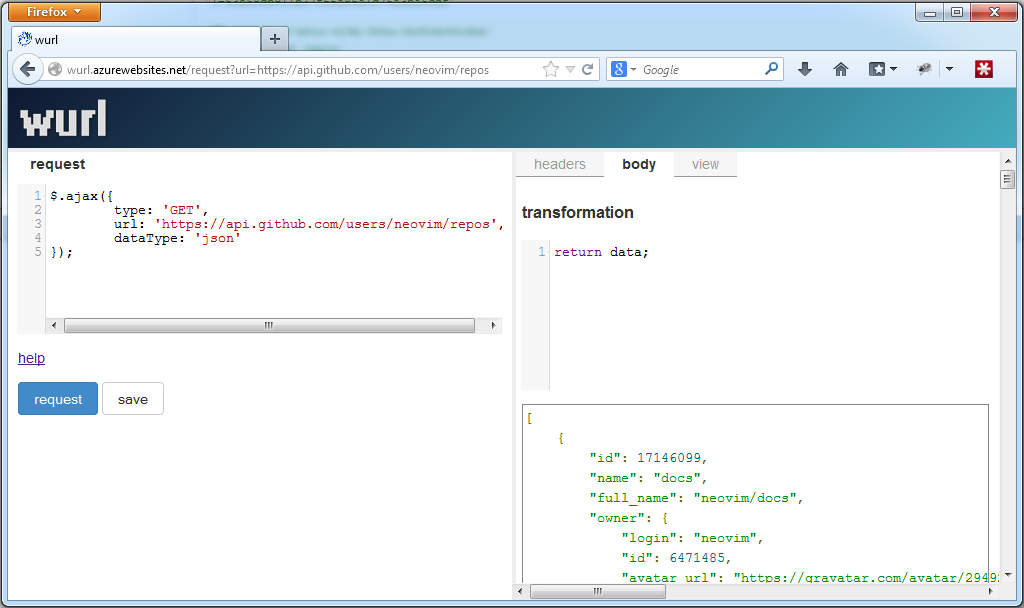
Task: Click the request editor horizontal scrollbar thumb
Action: click(269, 325)
